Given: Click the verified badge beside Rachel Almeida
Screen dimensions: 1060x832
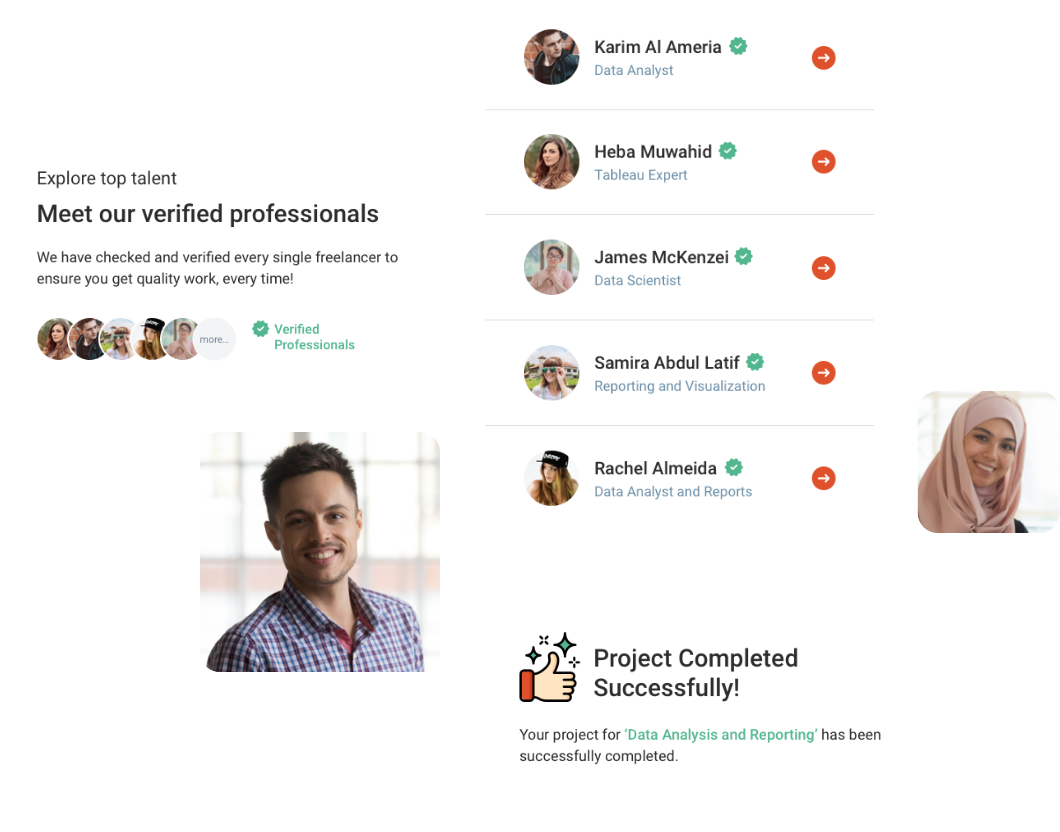Looking at the screenshot, I should (734, 467).
